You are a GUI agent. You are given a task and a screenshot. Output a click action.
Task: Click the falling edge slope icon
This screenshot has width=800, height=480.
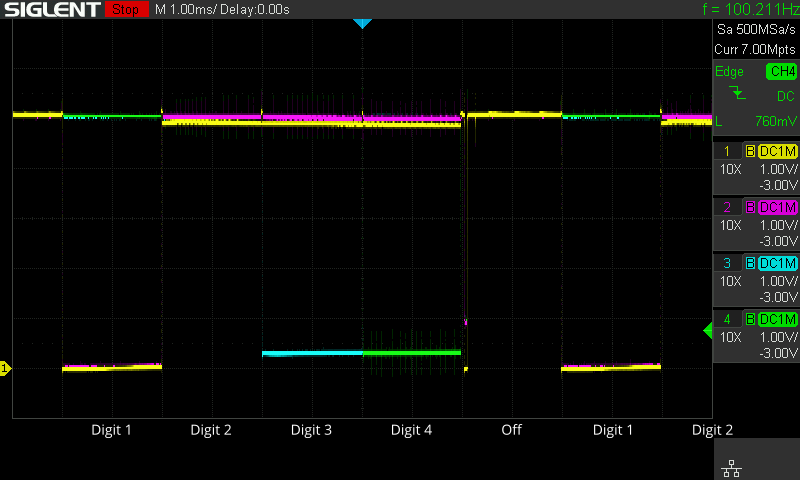click(737, 93)
